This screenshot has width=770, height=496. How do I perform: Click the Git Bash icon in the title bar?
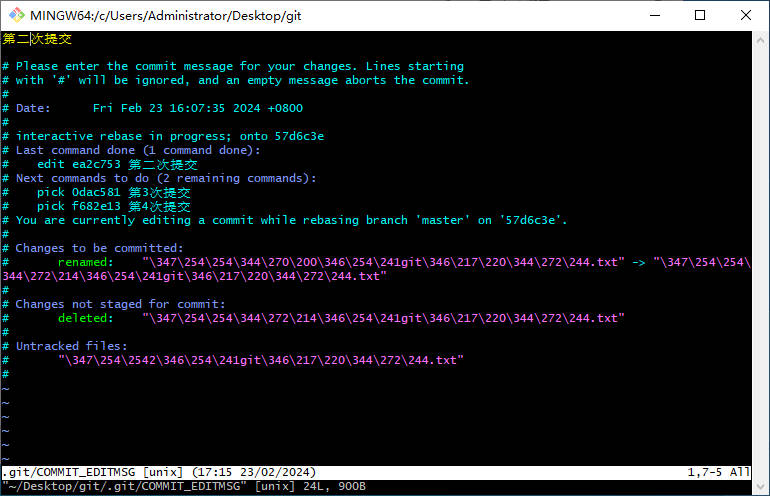coord(17,15)
